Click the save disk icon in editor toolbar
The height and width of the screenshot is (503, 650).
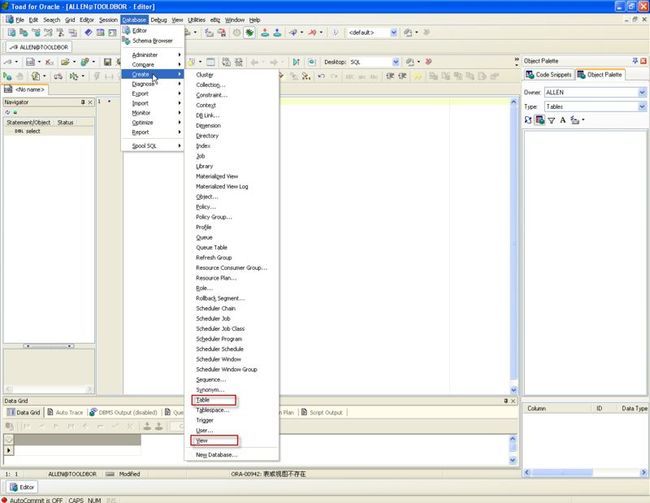point(107,62)
